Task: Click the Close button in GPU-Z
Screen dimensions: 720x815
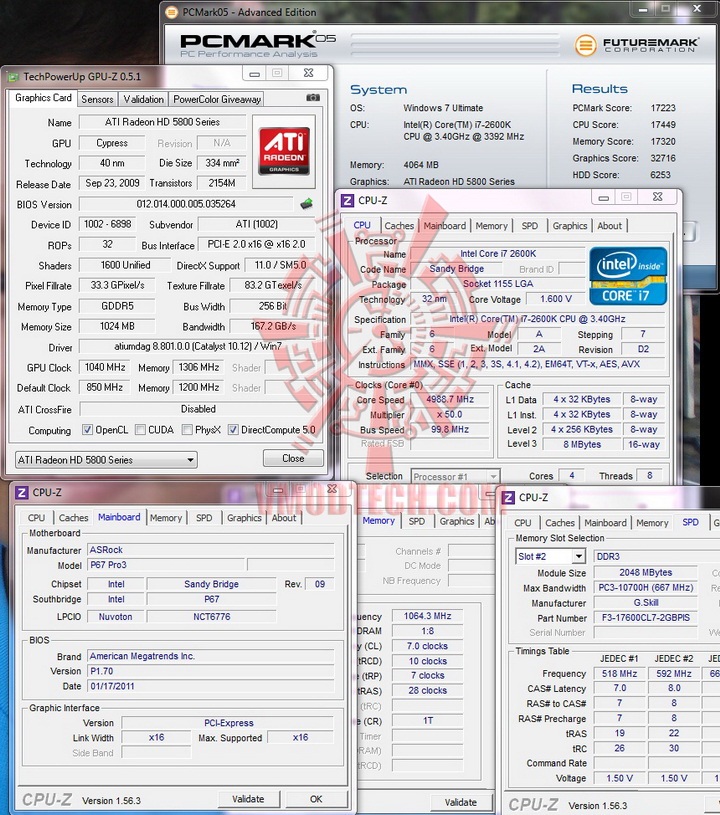Action: point(293,458)
